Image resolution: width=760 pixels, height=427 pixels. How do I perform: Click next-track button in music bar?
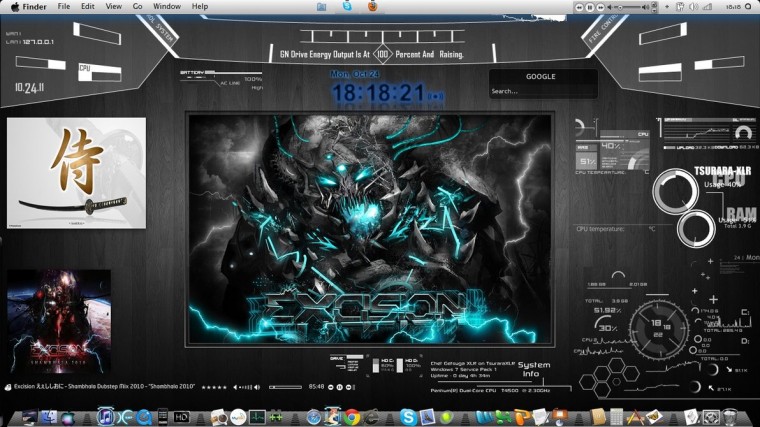coord(348,387)
